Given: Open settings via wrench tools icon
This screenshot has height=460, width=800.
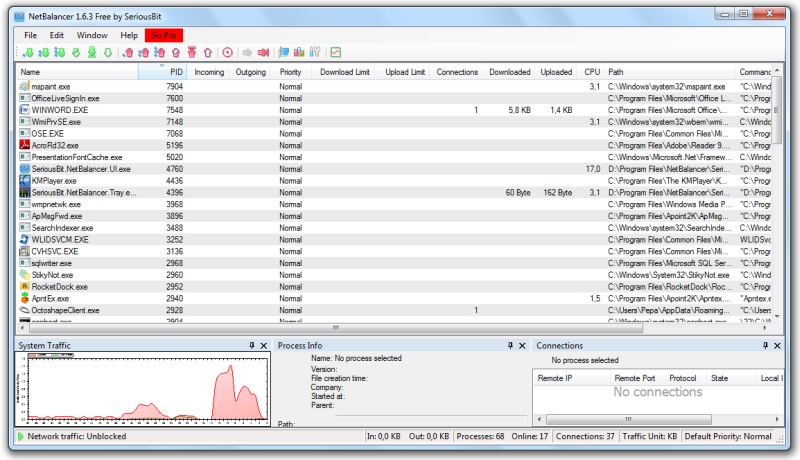Looking at the screenshot, I should click(x=315, y=52).
